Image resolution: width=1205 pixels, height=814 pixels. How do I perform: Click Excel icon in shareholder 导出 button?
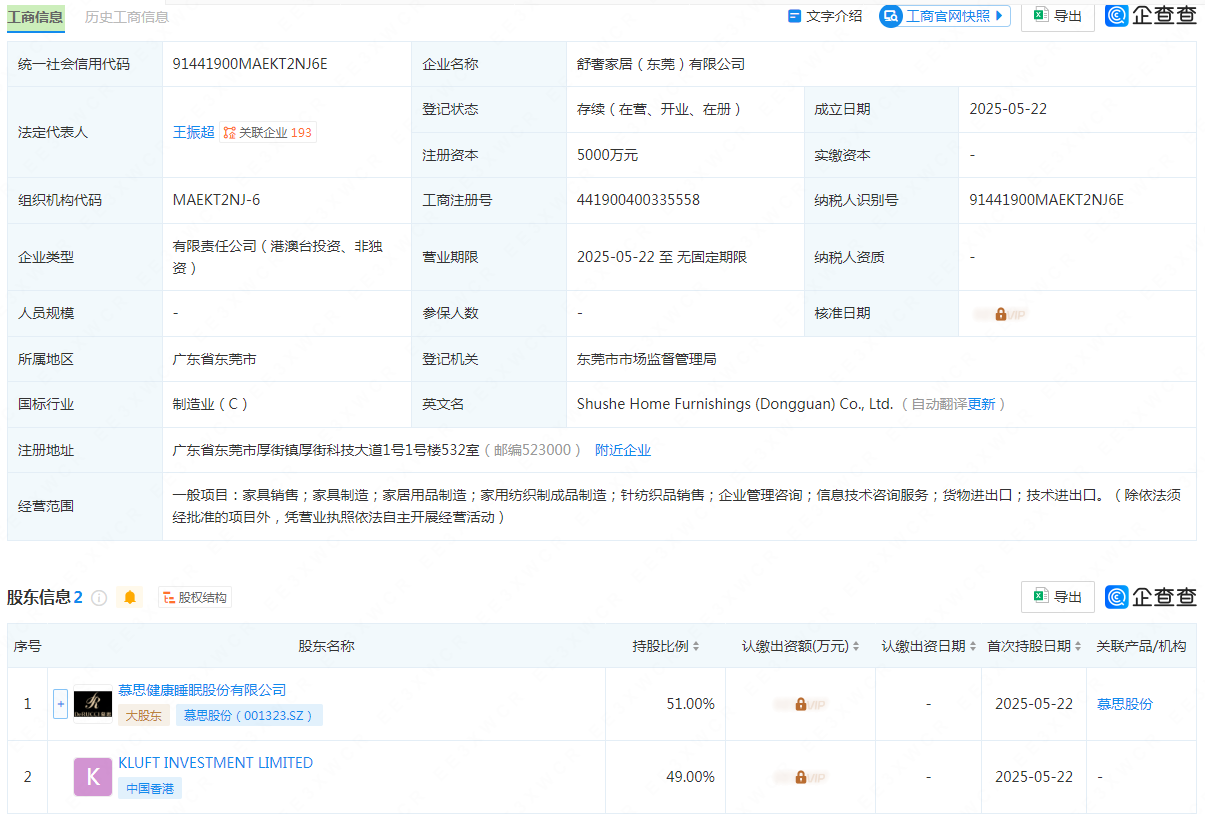click(x=1040, y=596)
